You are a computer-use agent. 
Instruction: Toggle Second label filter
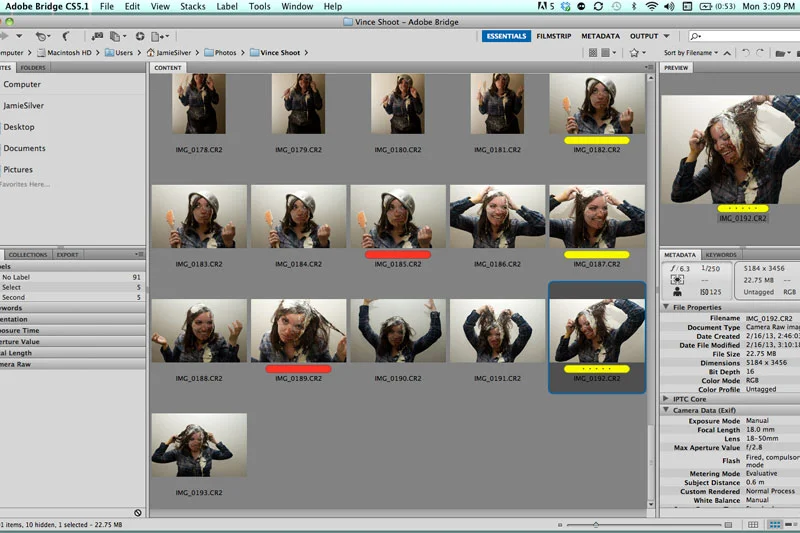[71, 297]
